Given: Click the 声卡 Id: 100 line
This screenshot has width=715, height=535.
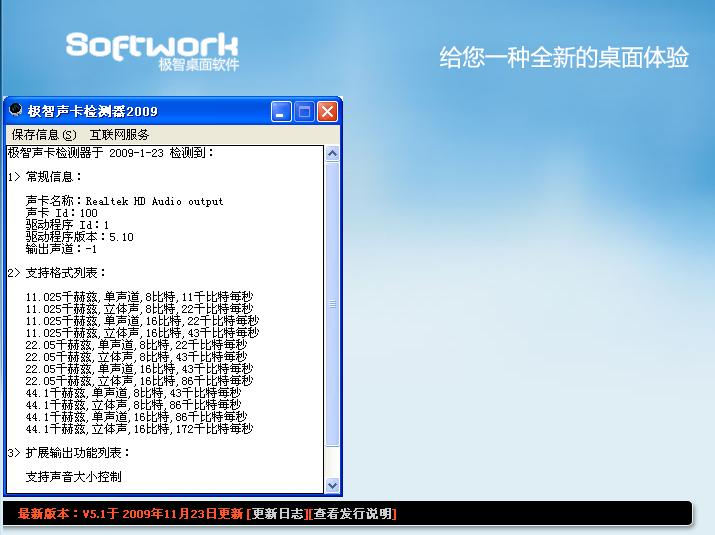Looking at the screenshot, I should 62,213.
